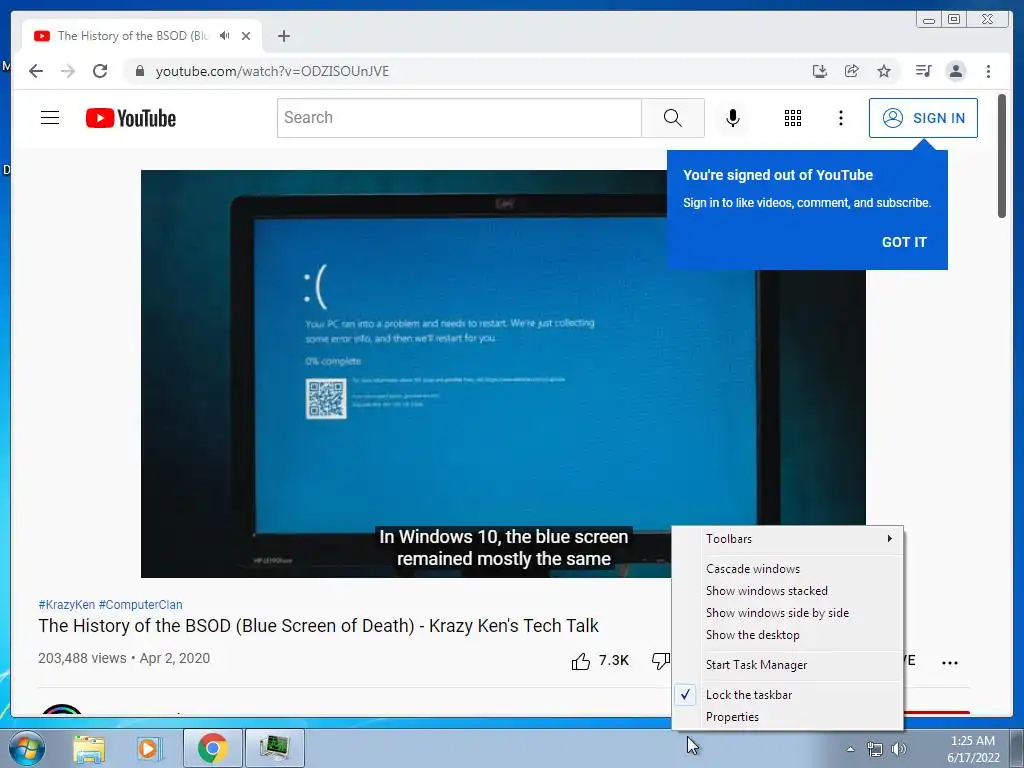This screenshot has width=1024, height=768.
Task: Open YouTube hamburger guide menu
Action: click(x=50, y=118)
